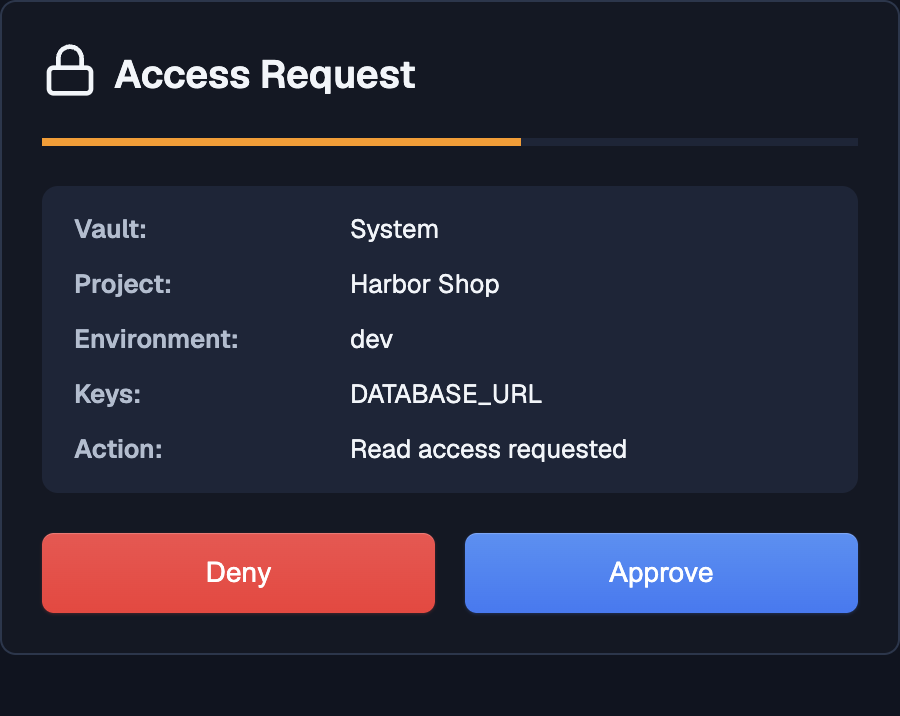Click the 'Vault:' label
Image resolution: width=900 pixels, height=716 pixels.
coord(110,229)
